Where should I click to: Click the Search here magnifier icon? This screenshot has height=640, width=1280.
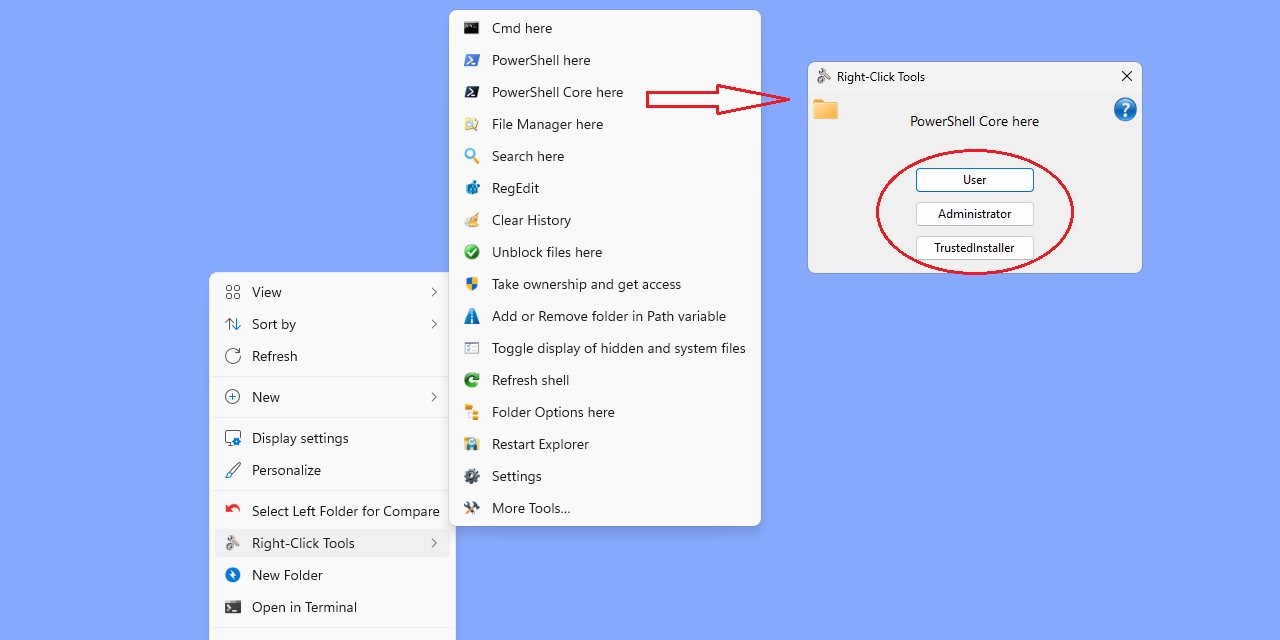coord(472,156)
